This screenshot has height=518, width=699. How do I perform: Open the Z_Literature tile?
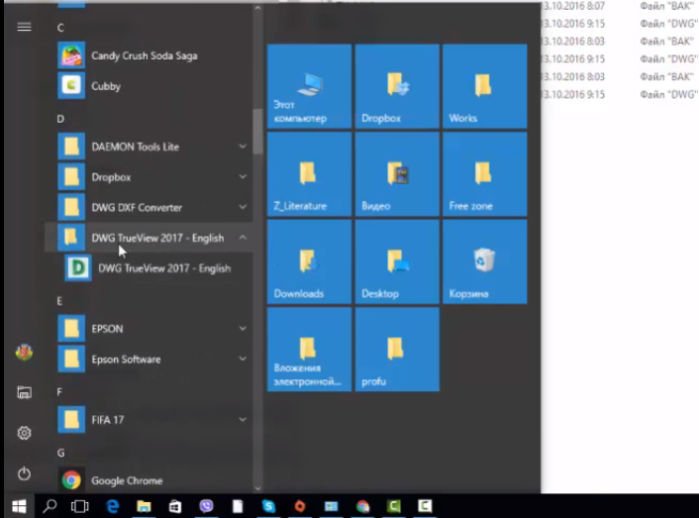click(309, 174)
